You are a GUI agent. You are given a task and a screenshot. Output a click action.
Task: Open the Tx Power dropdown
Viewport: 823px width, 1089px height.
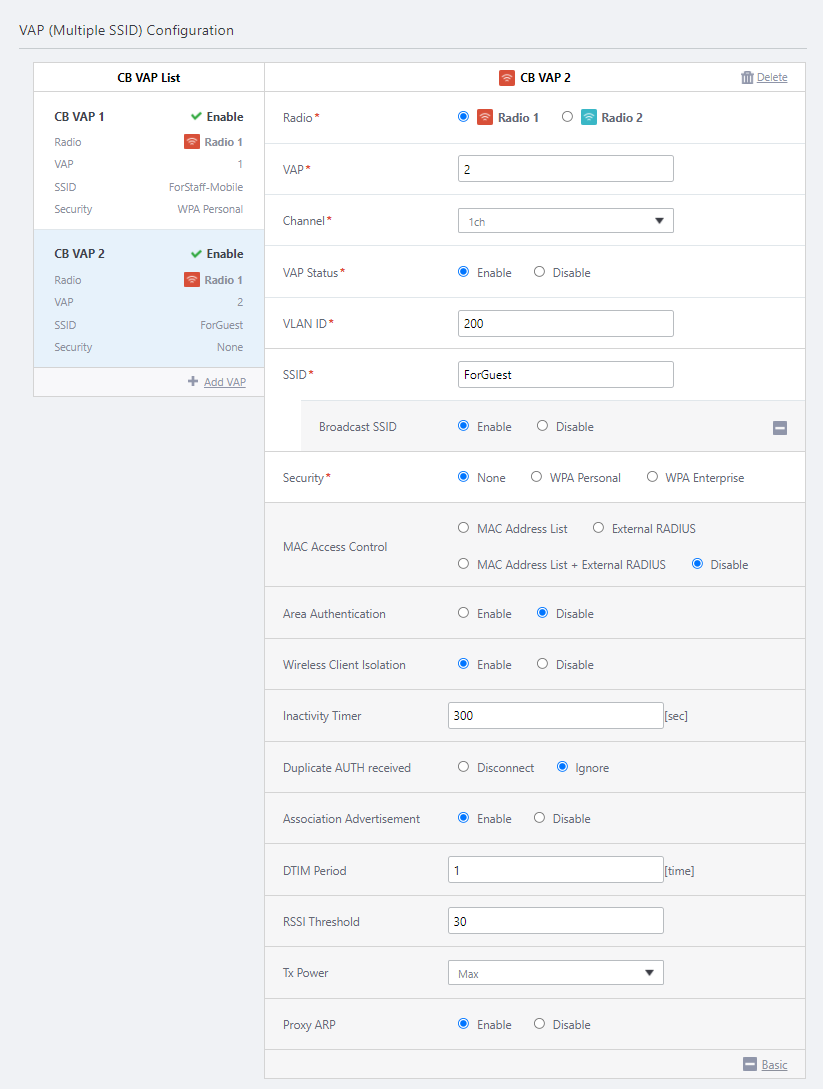tap(555, 973)
